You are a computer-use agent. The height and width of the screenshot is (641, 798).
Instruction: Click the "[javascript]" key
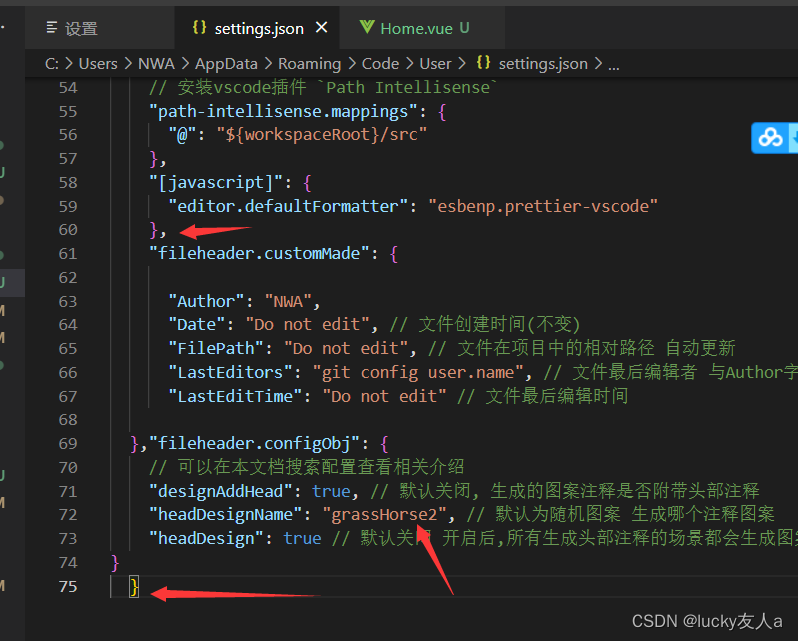coord(216,182)
